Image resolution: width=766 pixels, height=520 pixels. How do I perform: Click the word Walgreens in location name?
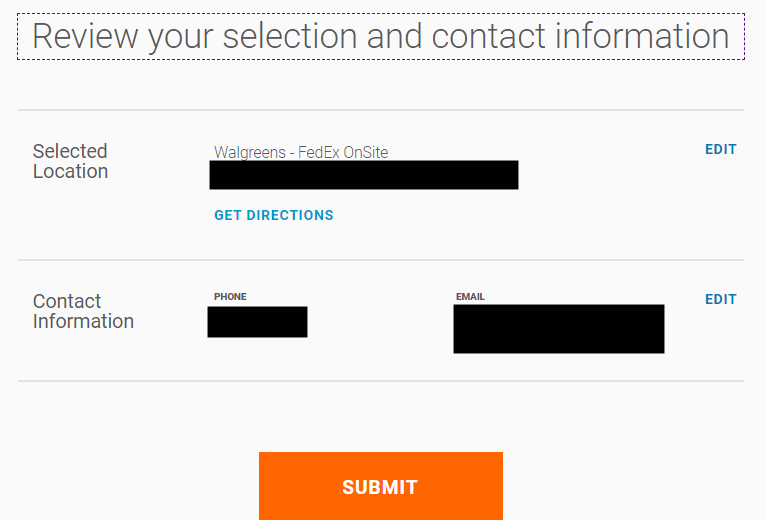pos(250,152)
